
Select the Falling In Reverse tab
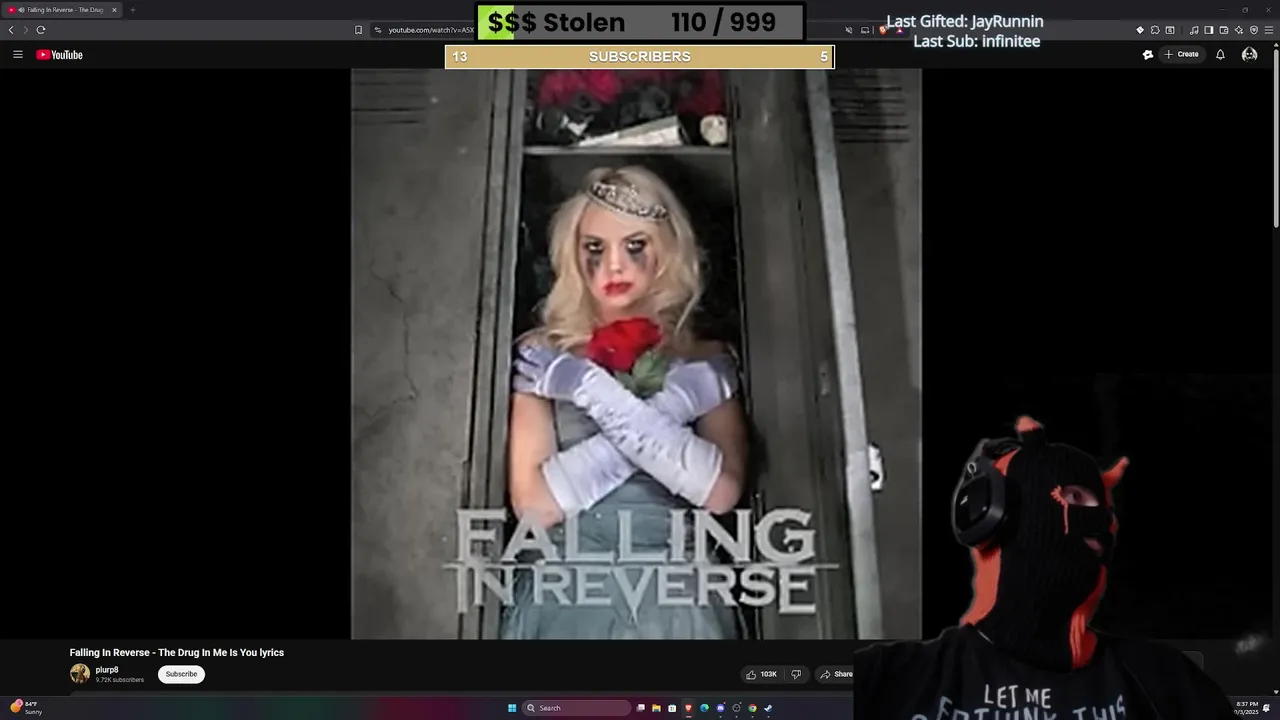click(x=61, y=10)
